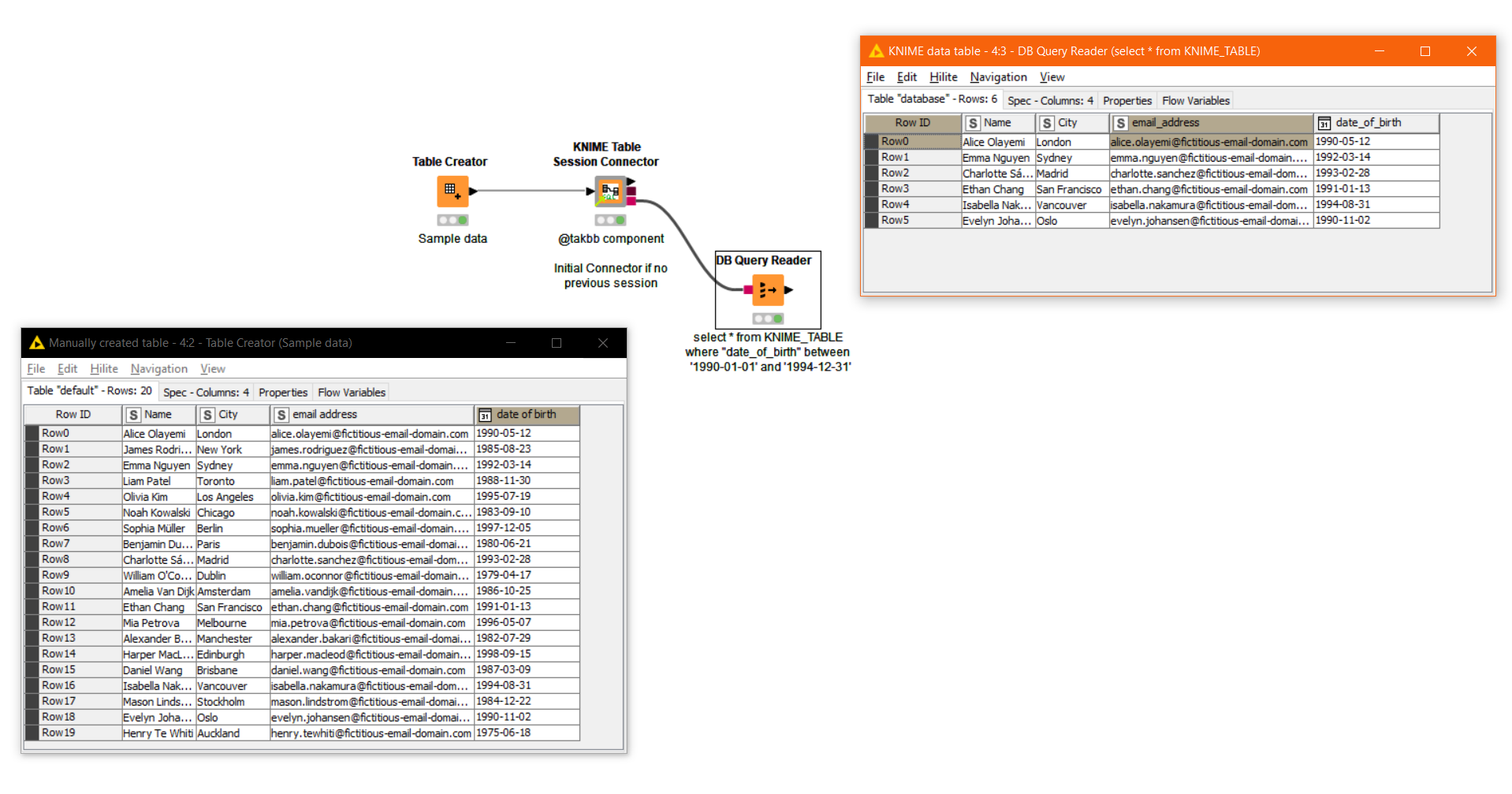
Task: Select the DB Query Reader node icon
Action: pos(767,289)
